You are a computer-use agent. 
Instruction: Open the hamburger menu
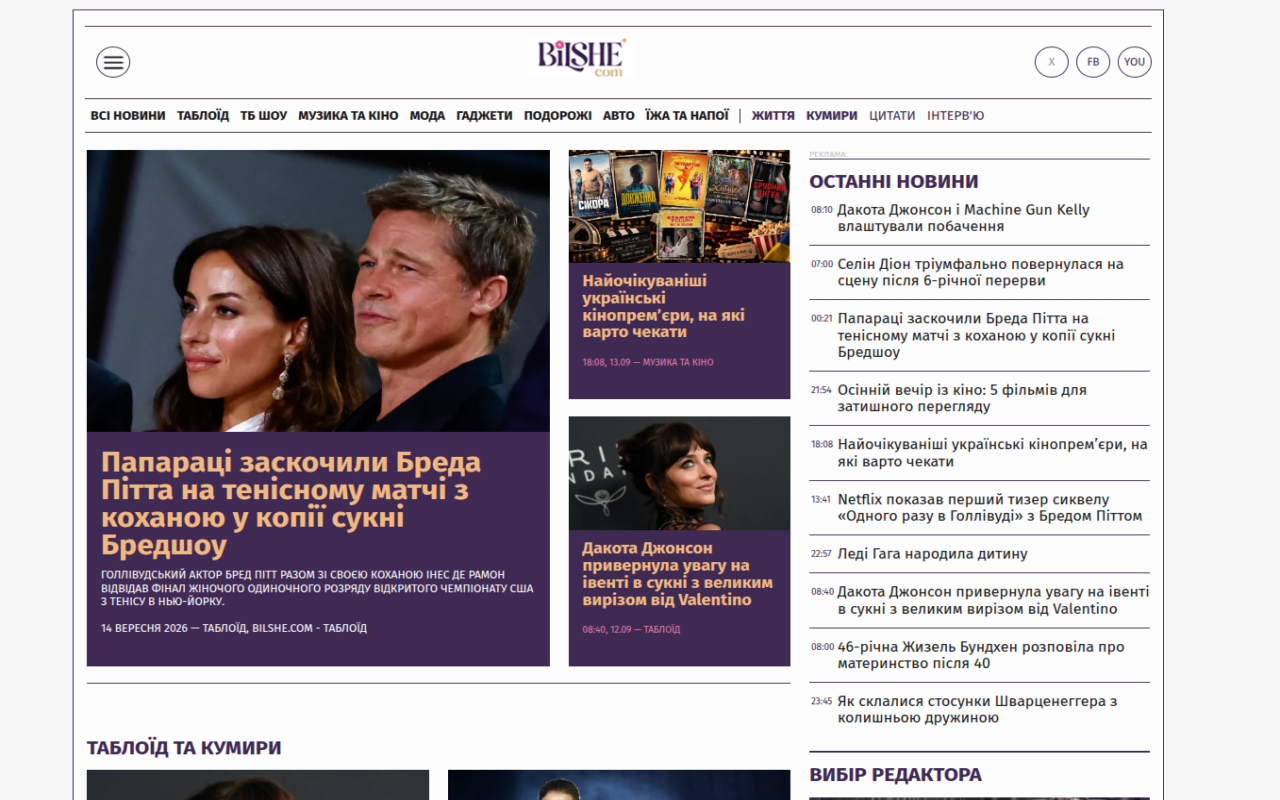[113, 62]
